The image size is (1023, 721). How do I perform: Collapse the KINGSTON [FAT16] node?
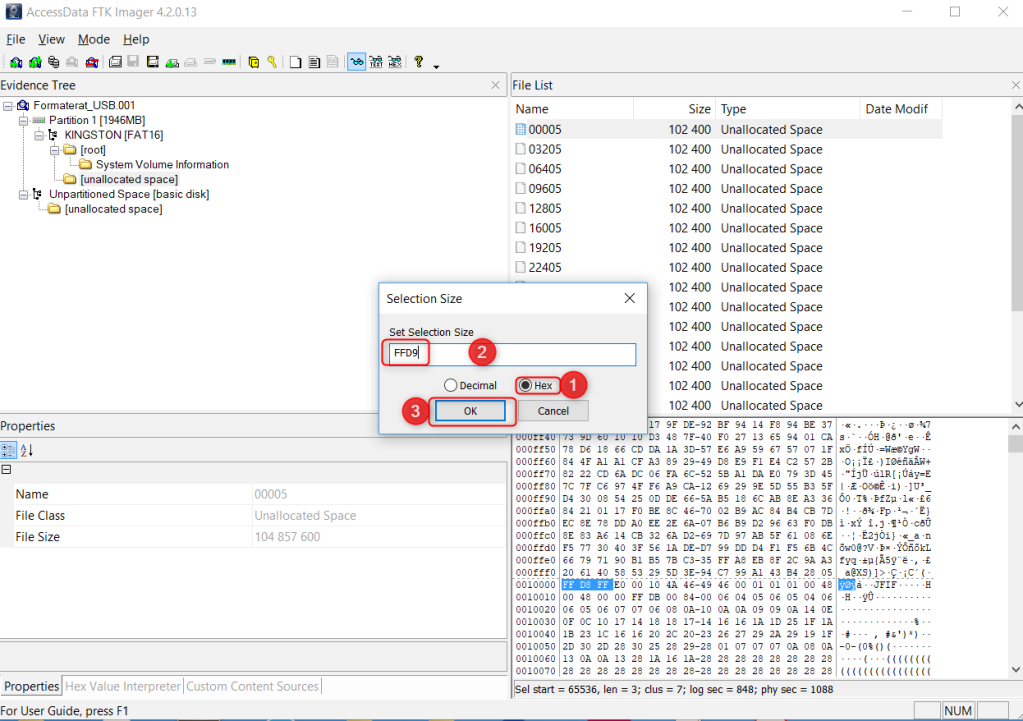coord(39,135)
